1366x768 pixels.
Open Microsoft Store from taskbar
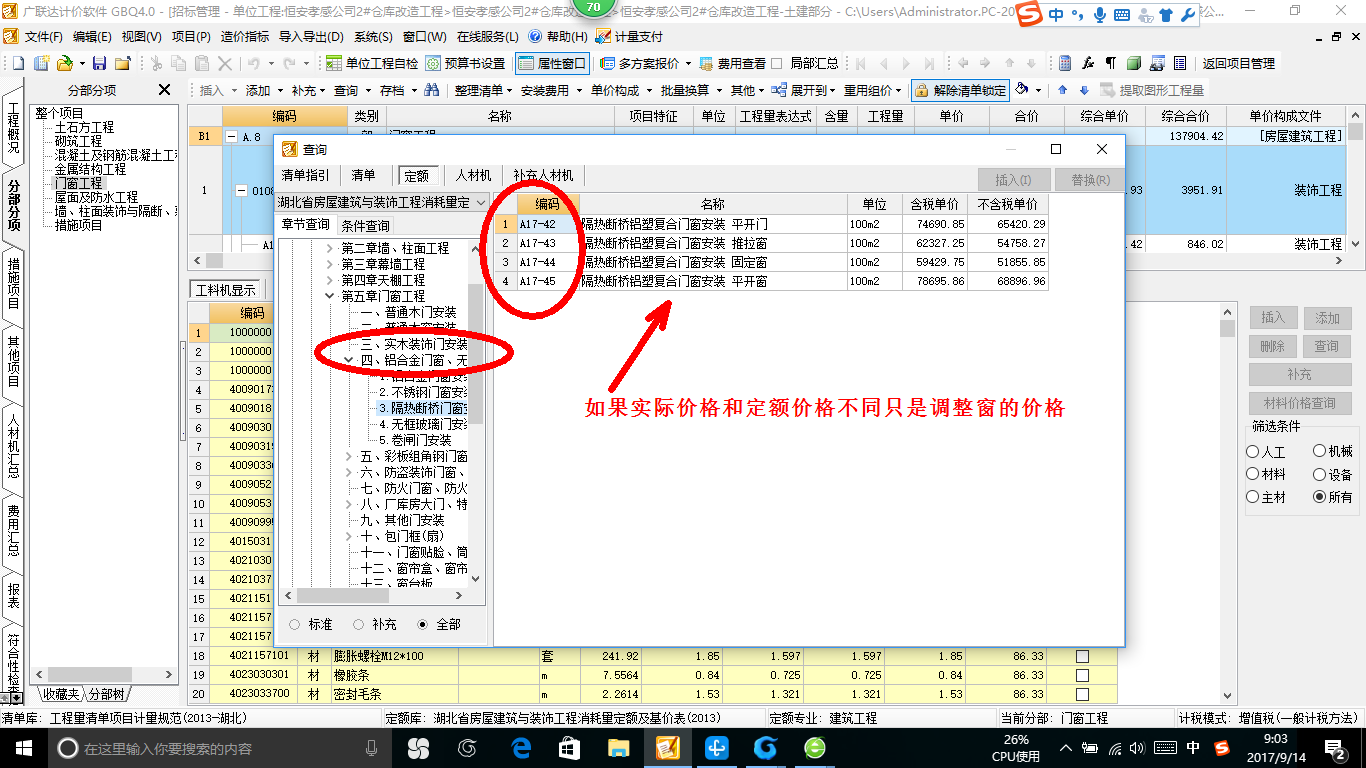point(569,748)
